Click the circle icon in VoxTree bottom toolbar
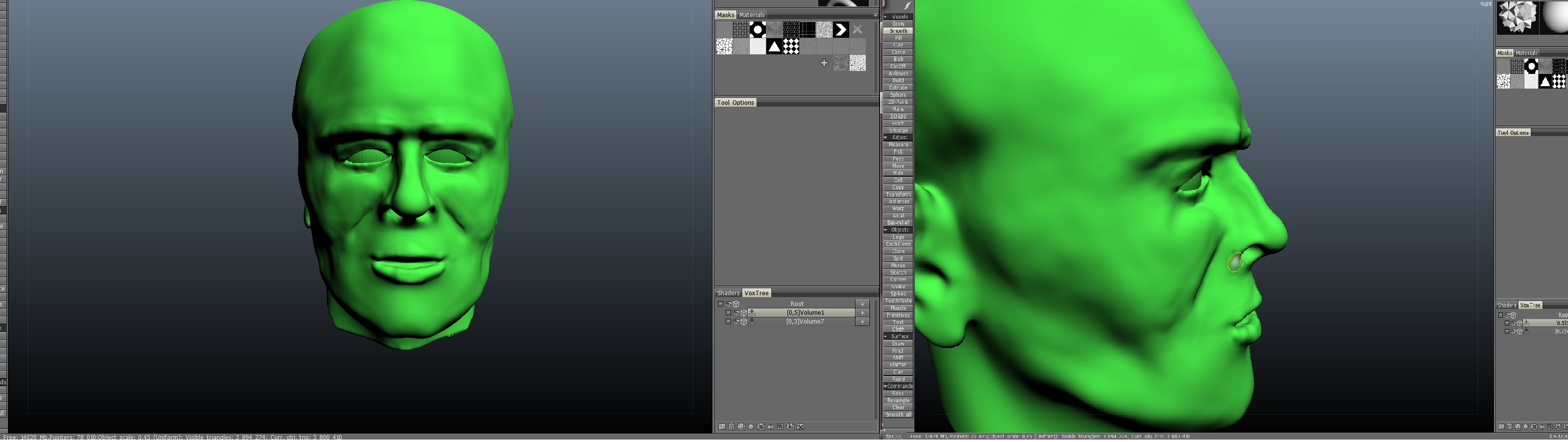1568x442 pixels. 751,427
